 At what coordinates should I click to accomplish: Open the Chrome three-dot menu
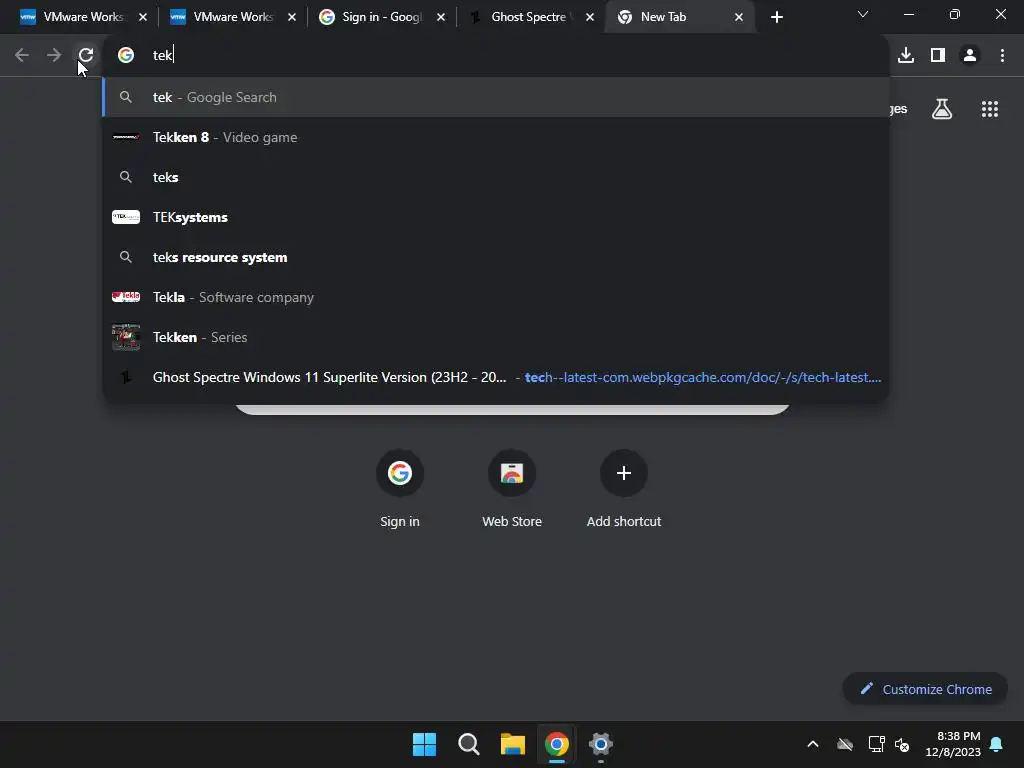1002,56
